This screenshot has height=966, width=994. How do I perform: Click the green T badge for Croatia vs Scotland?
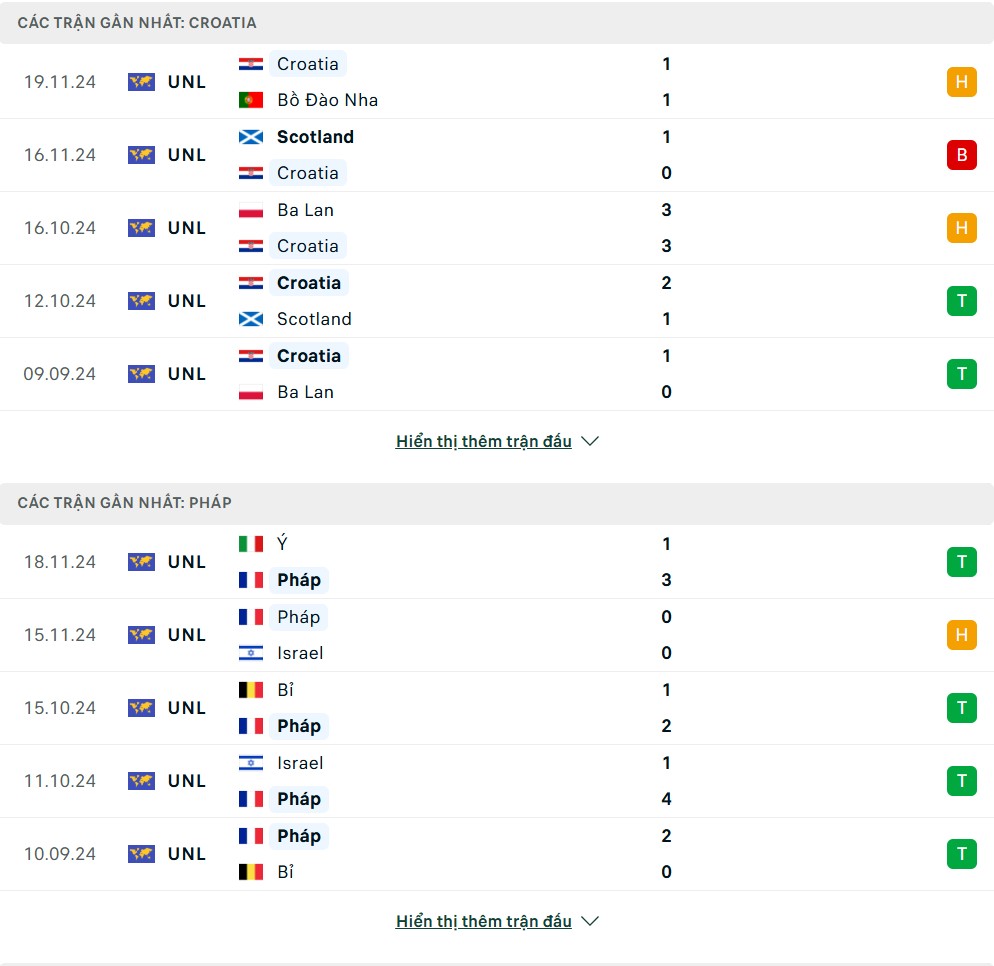click(x=962, y=300)
